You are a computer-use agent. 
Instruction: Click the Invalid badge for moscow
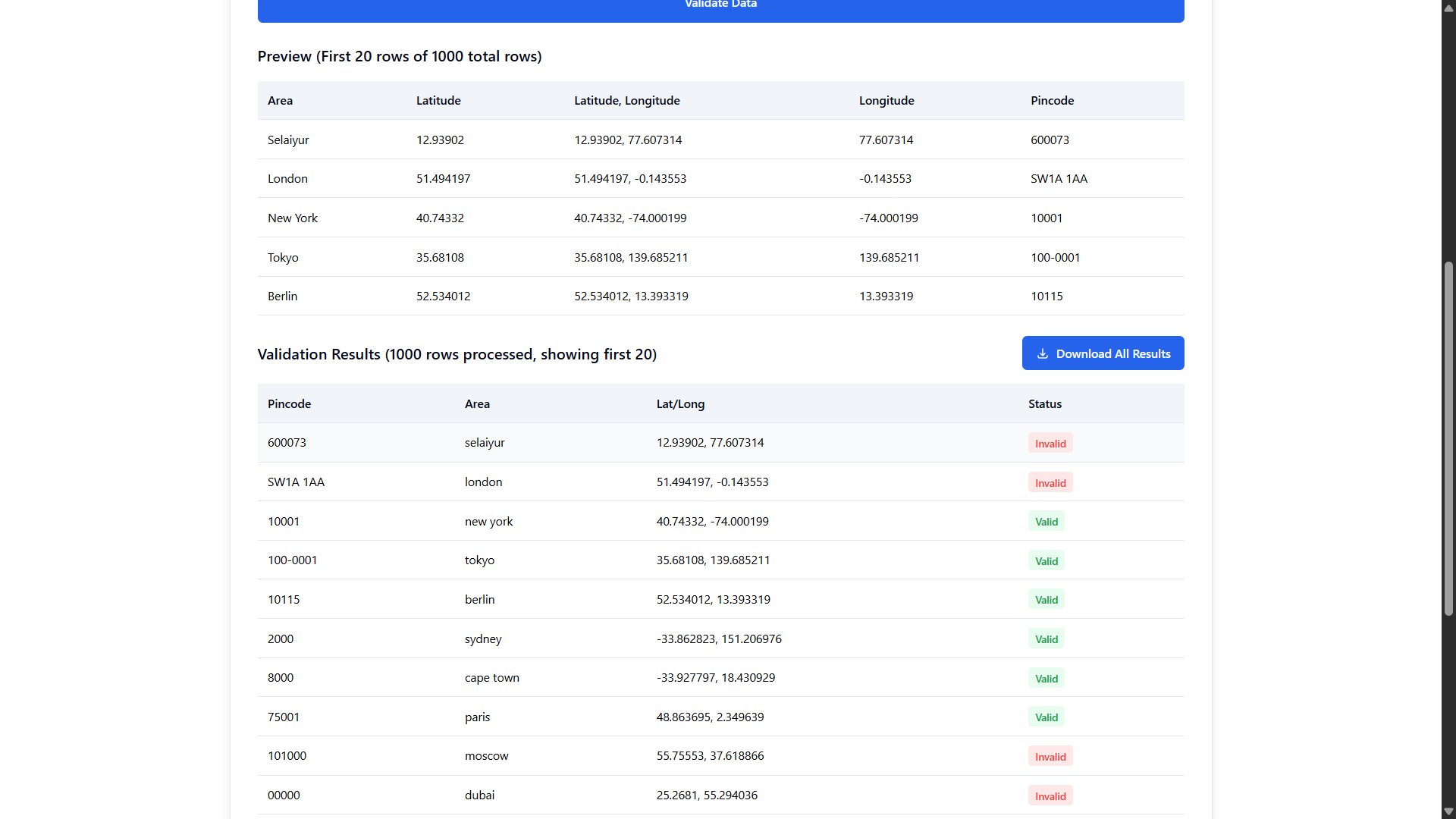point(1050,757)
